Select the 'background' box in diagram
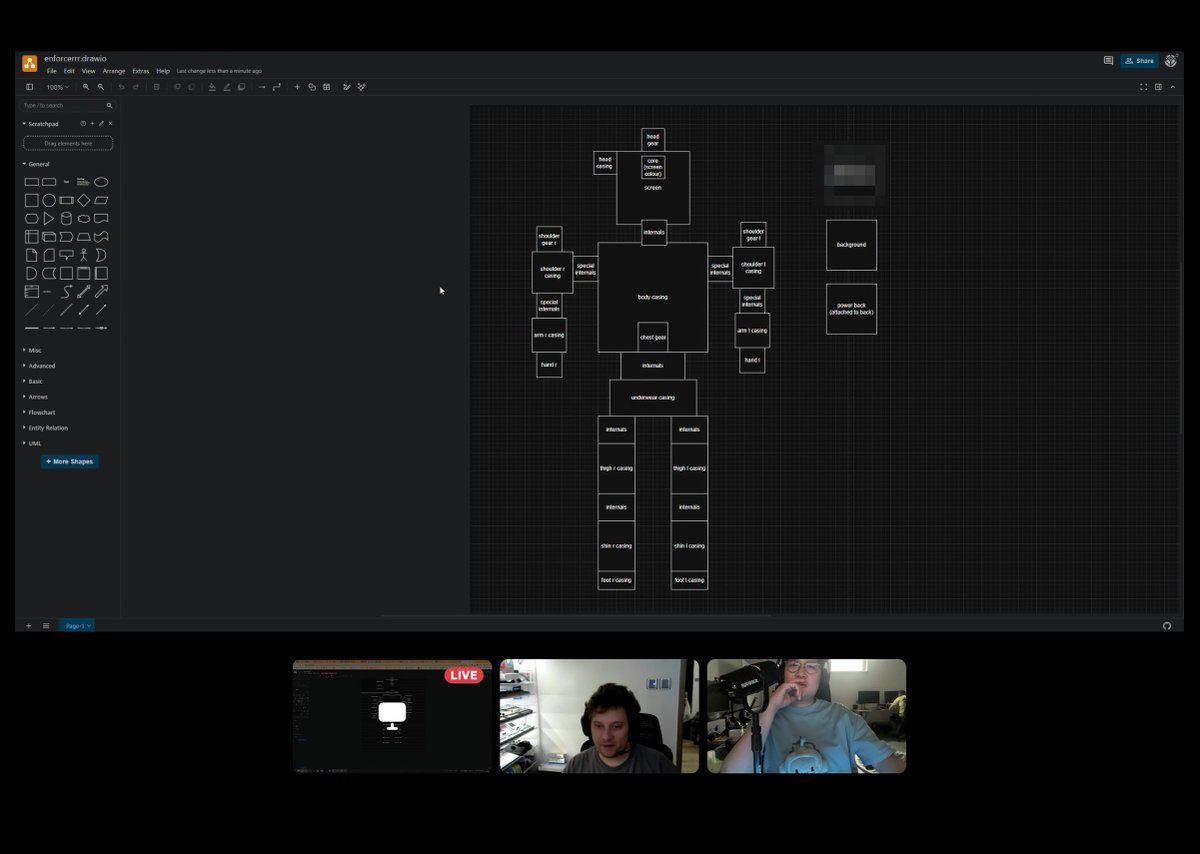This screenshot has height=854, width=1200. [851, 245]
